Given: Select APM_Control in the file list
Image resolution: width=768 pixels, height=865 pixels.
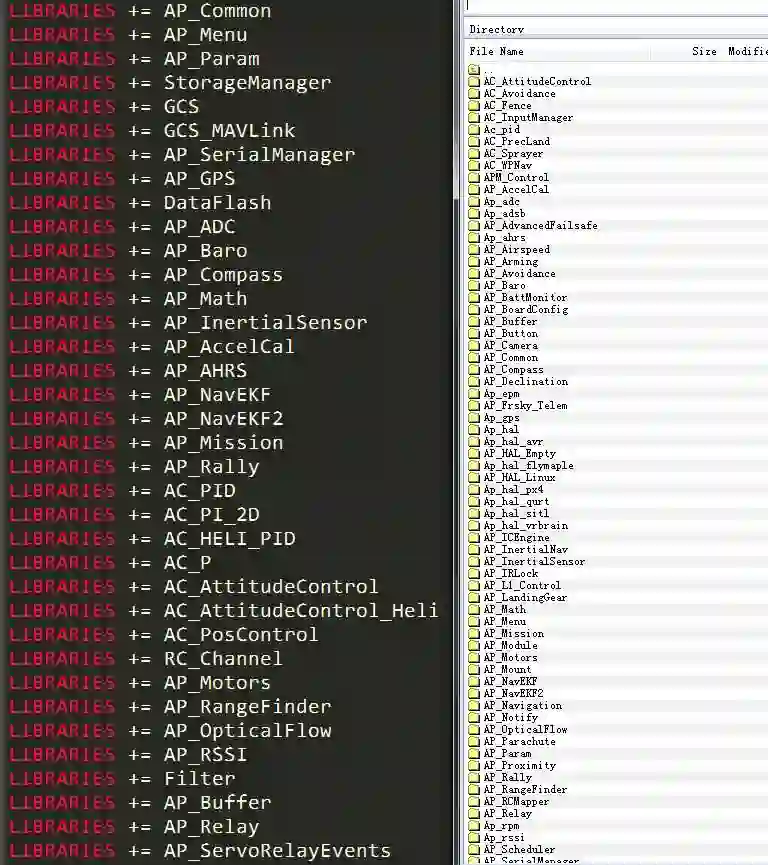Looking at the screenshot, I should 516,178.
